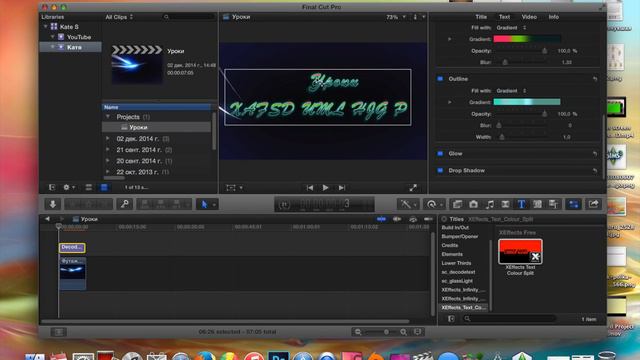Jump to next edit in viewer
This screenshot has height=360, width=640.
pos(342,188)
